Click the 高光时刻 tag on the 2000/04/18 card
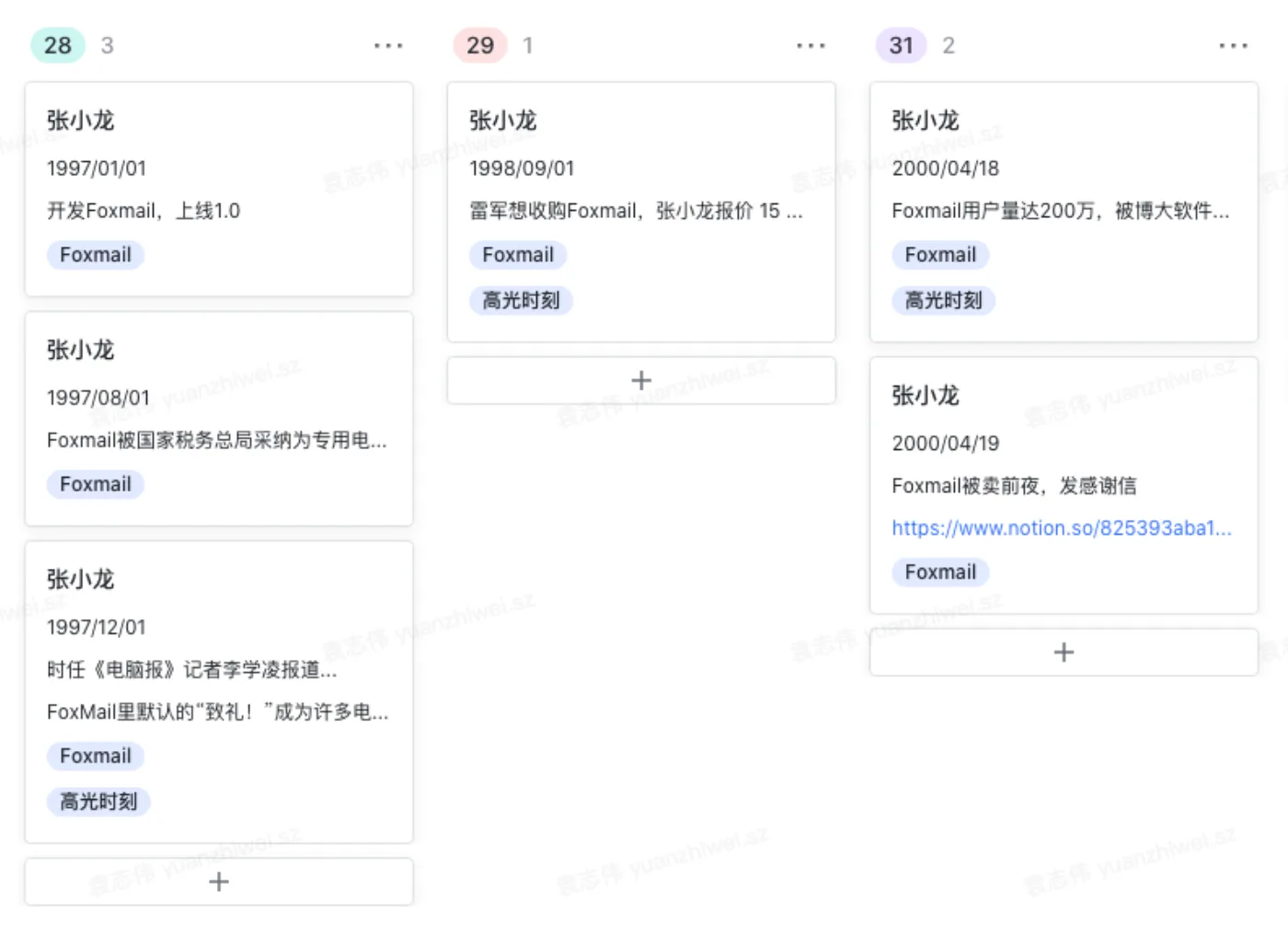Screen dimensions: 1288x948 coord(943,301)
